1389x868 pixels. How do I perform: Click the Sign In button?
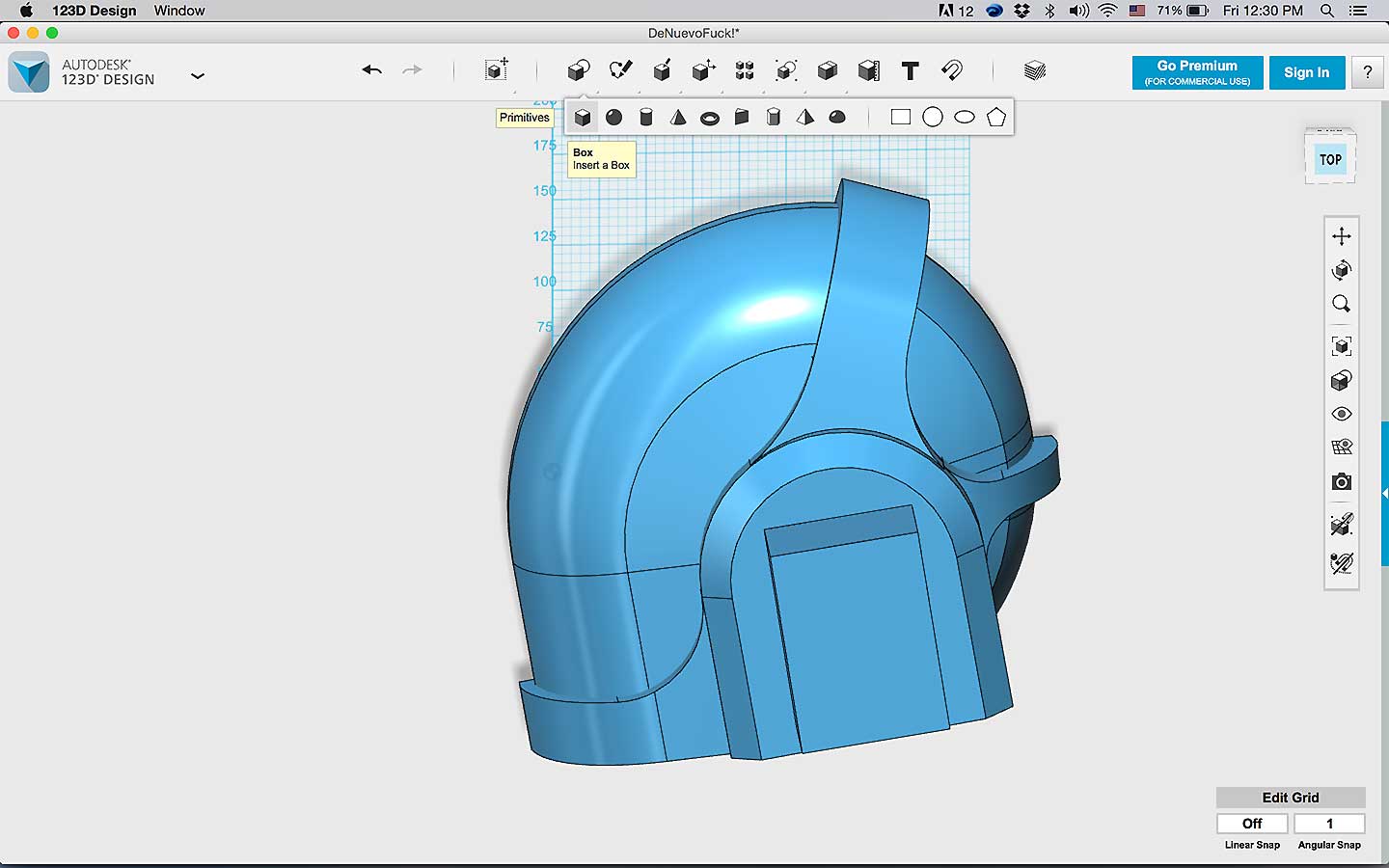[x=1307, y=72]
